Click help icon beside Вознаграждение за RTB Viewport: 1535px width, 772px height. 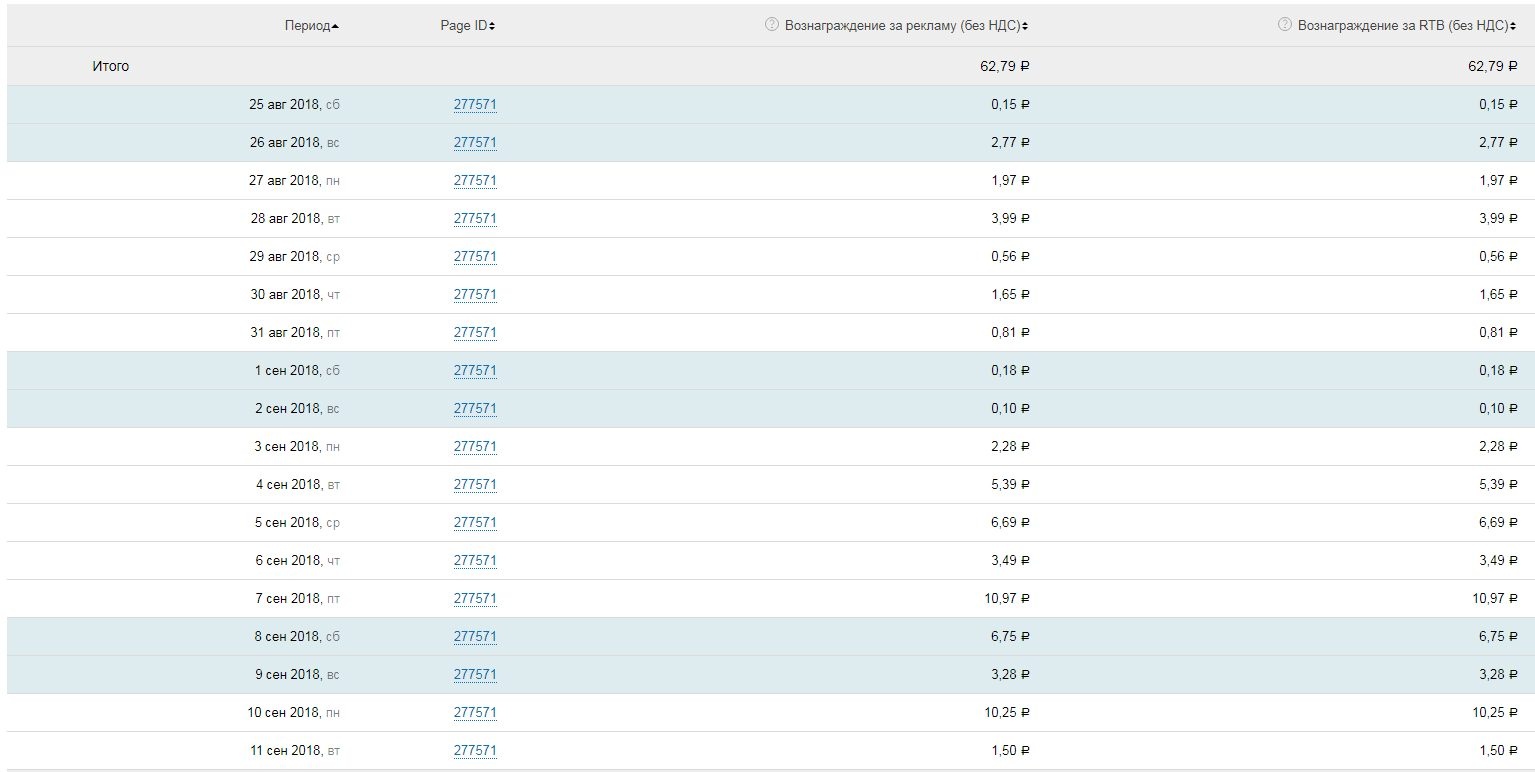1285,25
